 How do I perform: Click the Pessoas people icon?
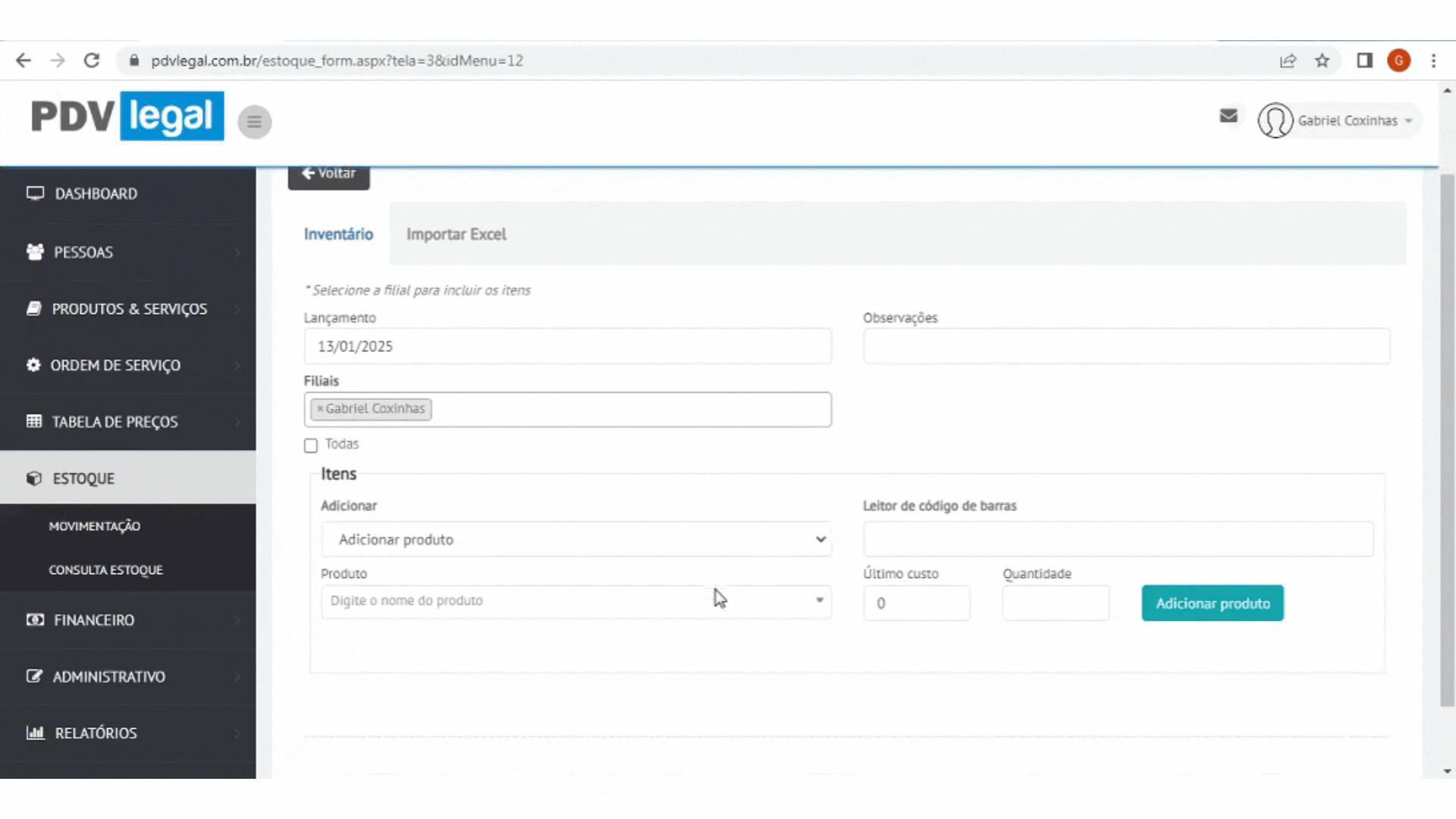point(35,252)
